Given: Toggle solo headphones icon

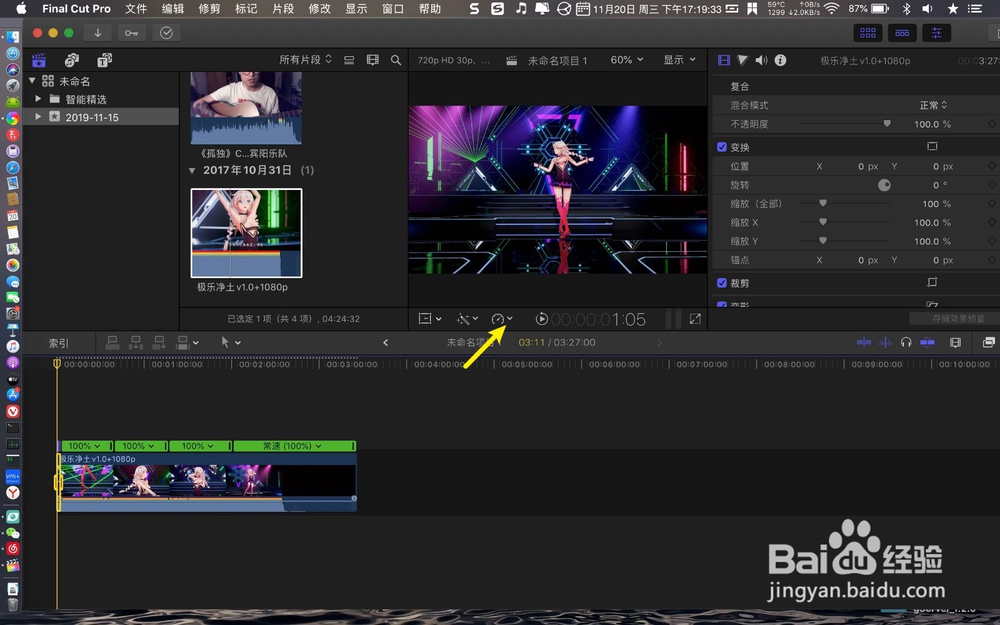Looking at the screenshot, I should pyautogui.click(x=906, y=342).
